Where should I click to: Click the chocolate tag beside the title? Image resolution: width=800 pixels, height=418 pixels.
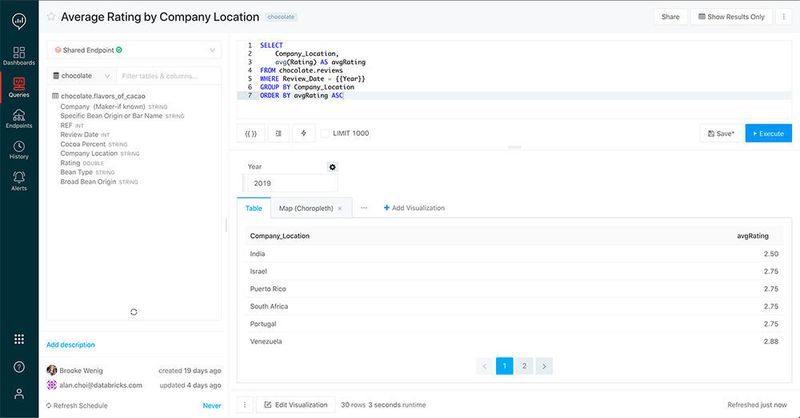(x=281, y=17)
